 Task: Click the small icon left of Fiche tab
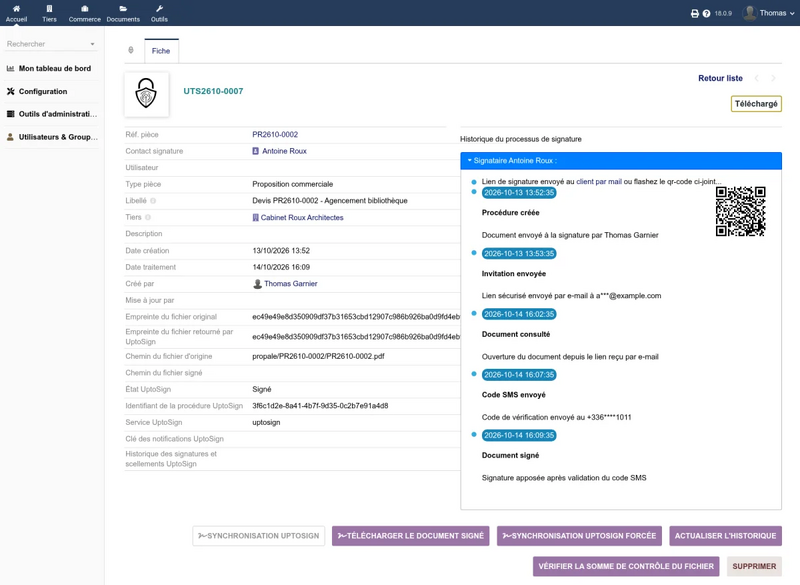(131, 50)
